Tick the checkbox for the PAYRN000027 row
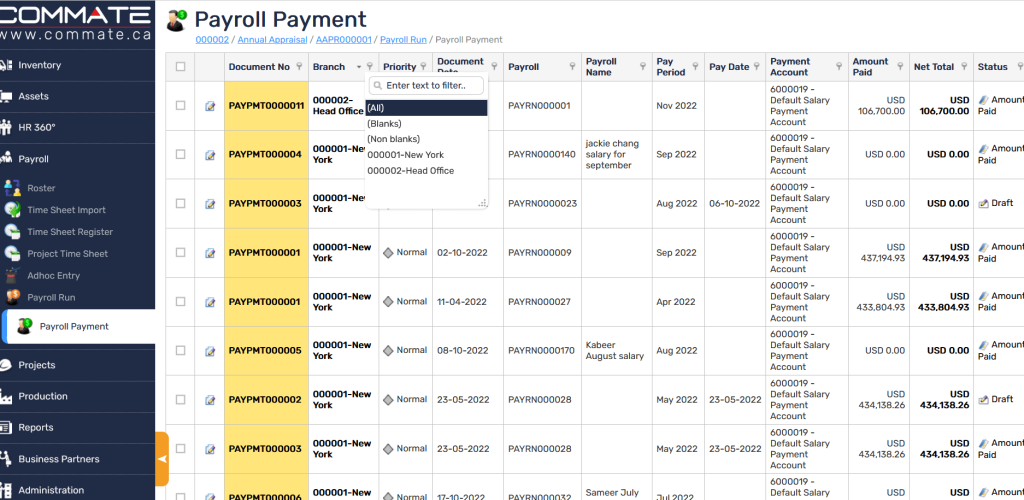This screenshot has height=500, width=1024. click(180, 302)
